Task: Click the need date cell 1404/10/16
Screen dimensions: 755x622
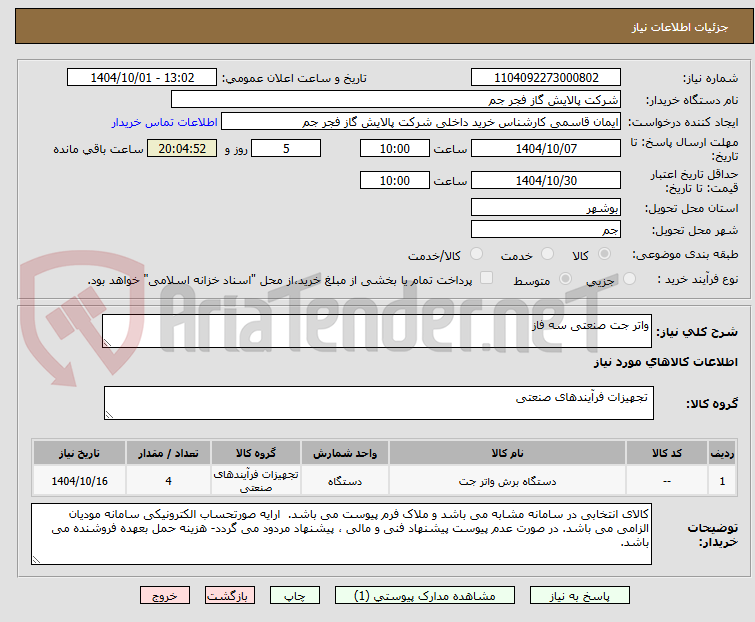Action: point(79,481)
